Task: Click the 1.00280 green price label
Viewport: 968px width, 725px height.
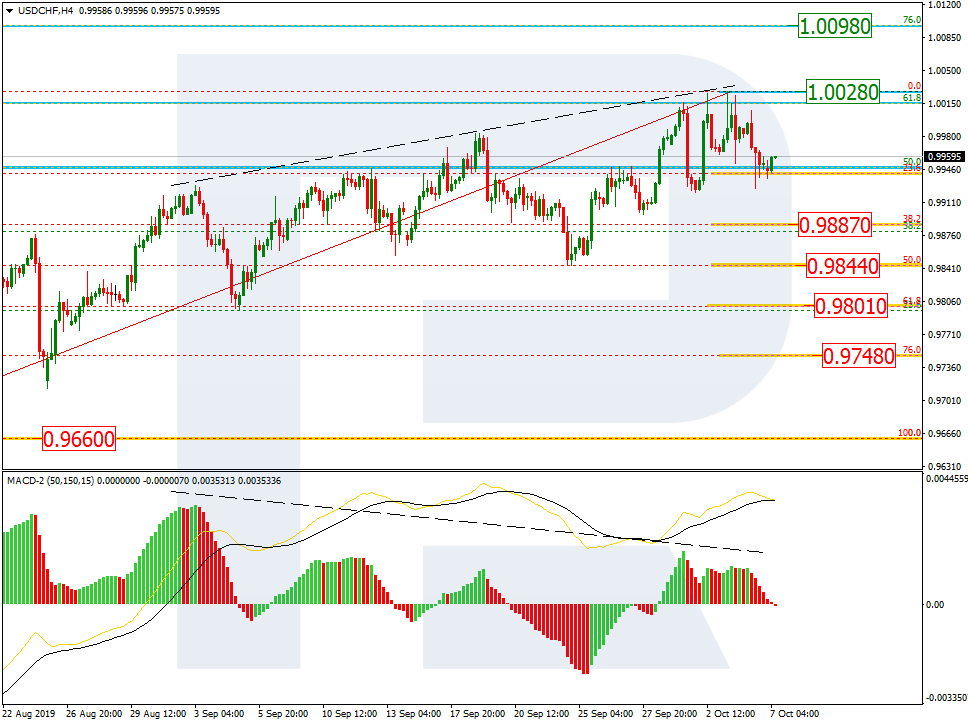Action: (x=843, y=92)
